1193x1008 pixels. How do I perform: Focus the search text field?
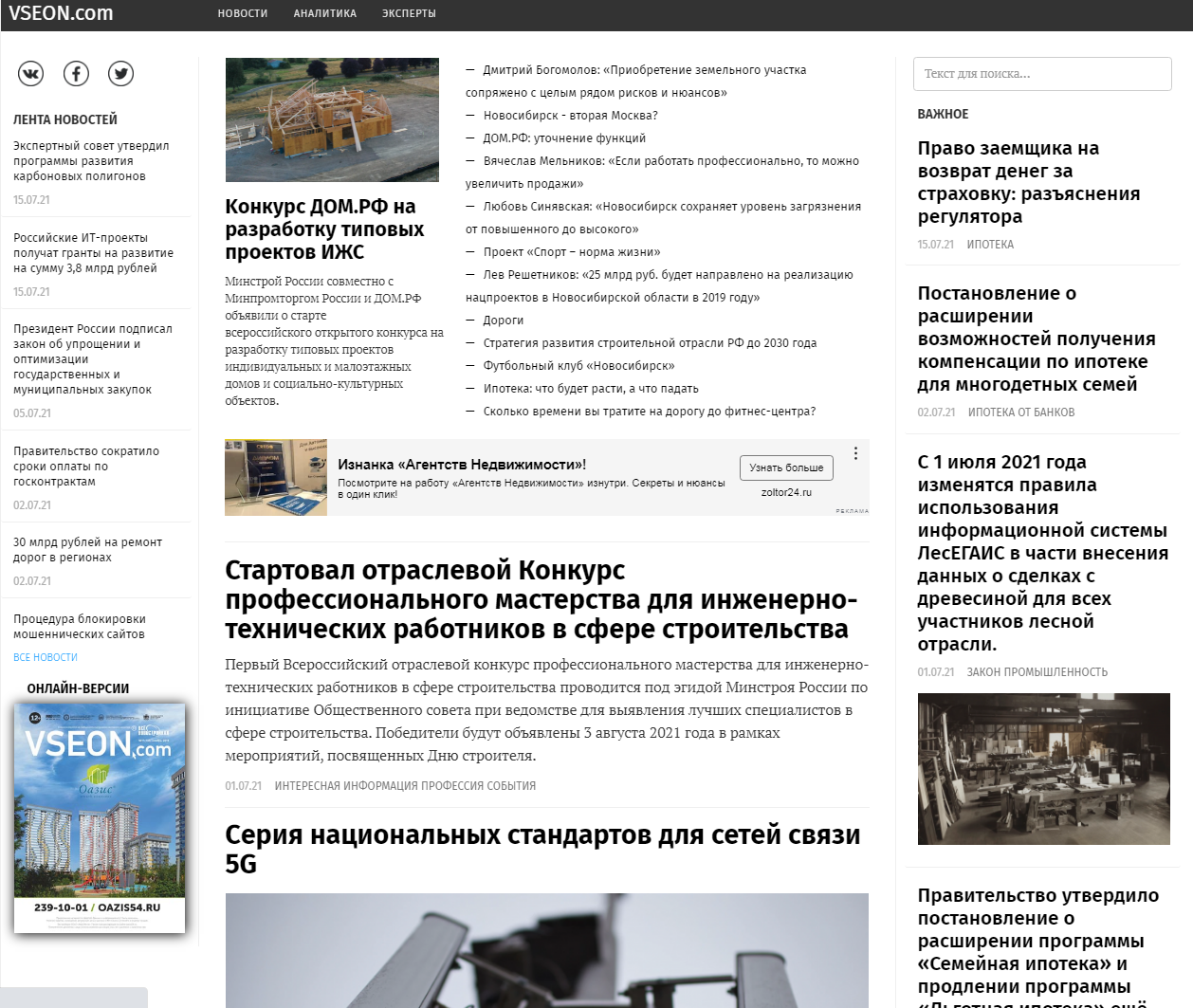[1042, 74]
